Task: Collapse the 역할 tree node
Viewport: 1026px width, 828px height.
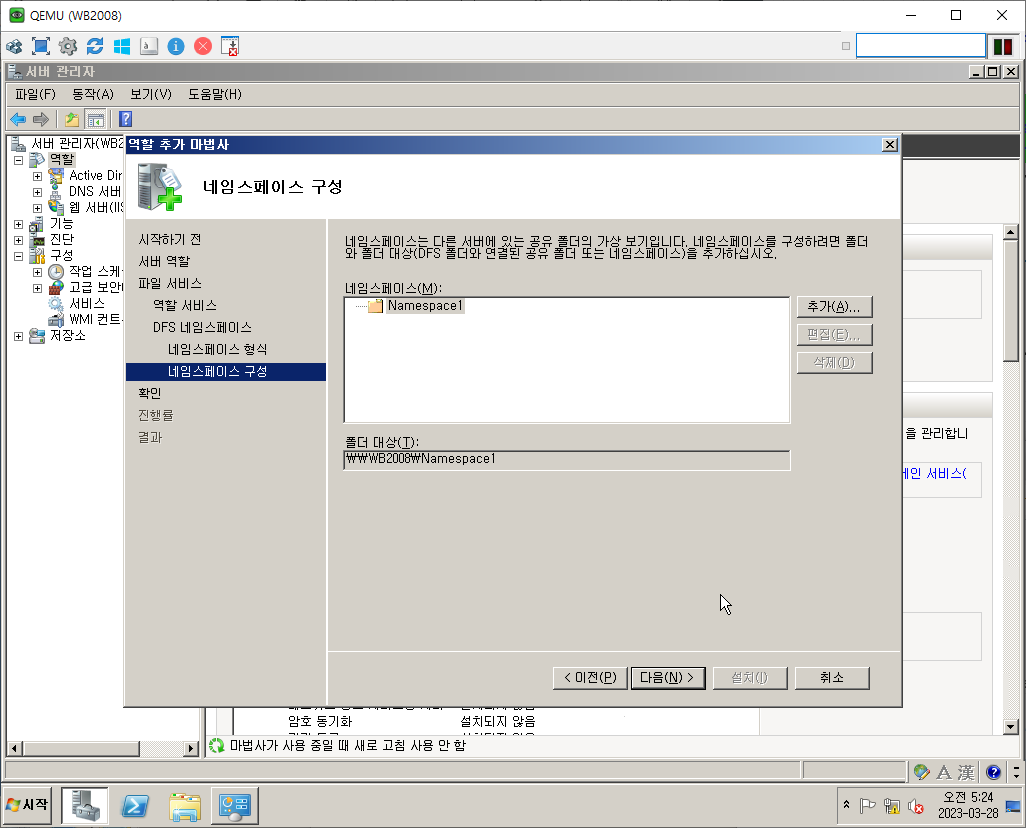Action: (18, 160)
